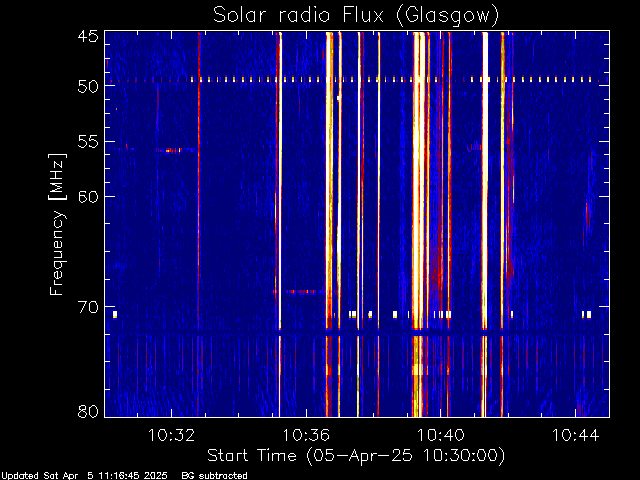Screen dimensions: 640x480
Task: Click the 70 frequency tick label
Action: point(88,307)
